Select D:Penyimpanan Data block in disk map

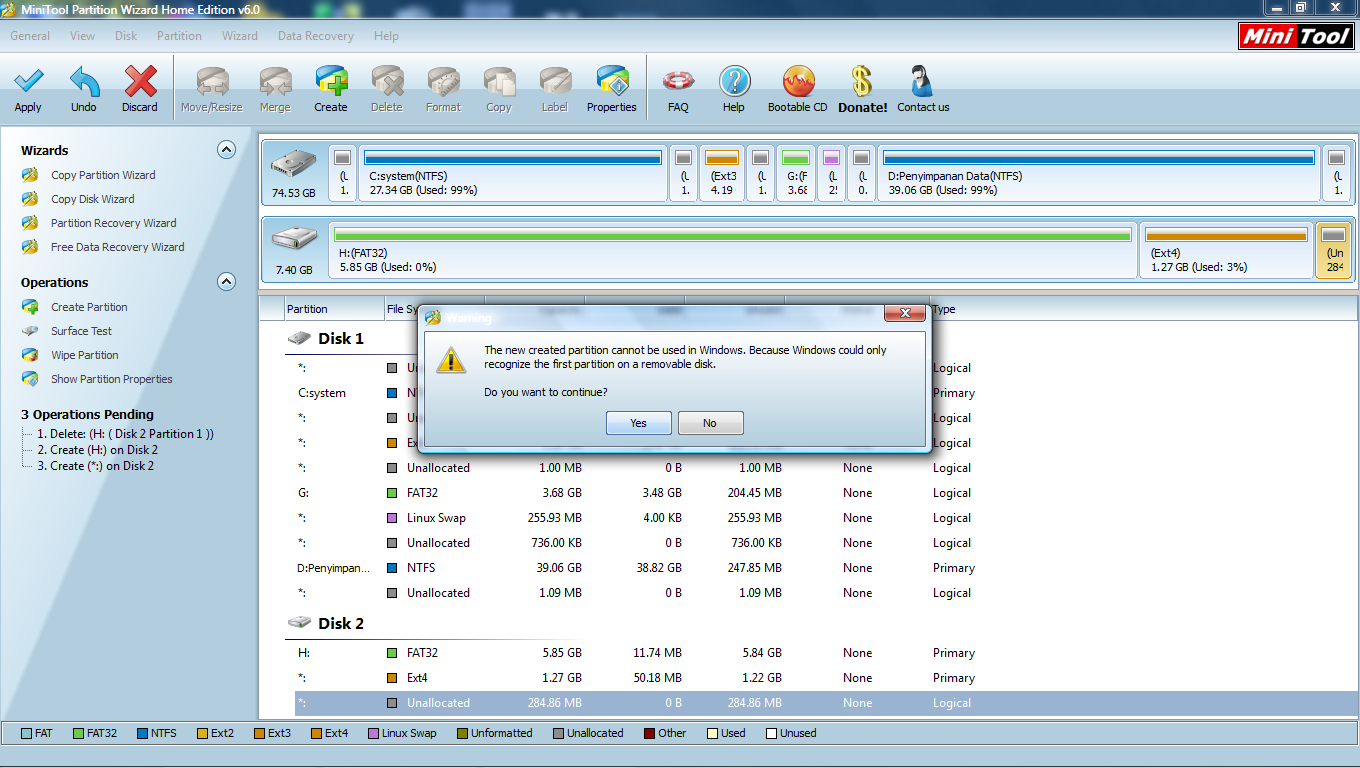point(1099,173)
